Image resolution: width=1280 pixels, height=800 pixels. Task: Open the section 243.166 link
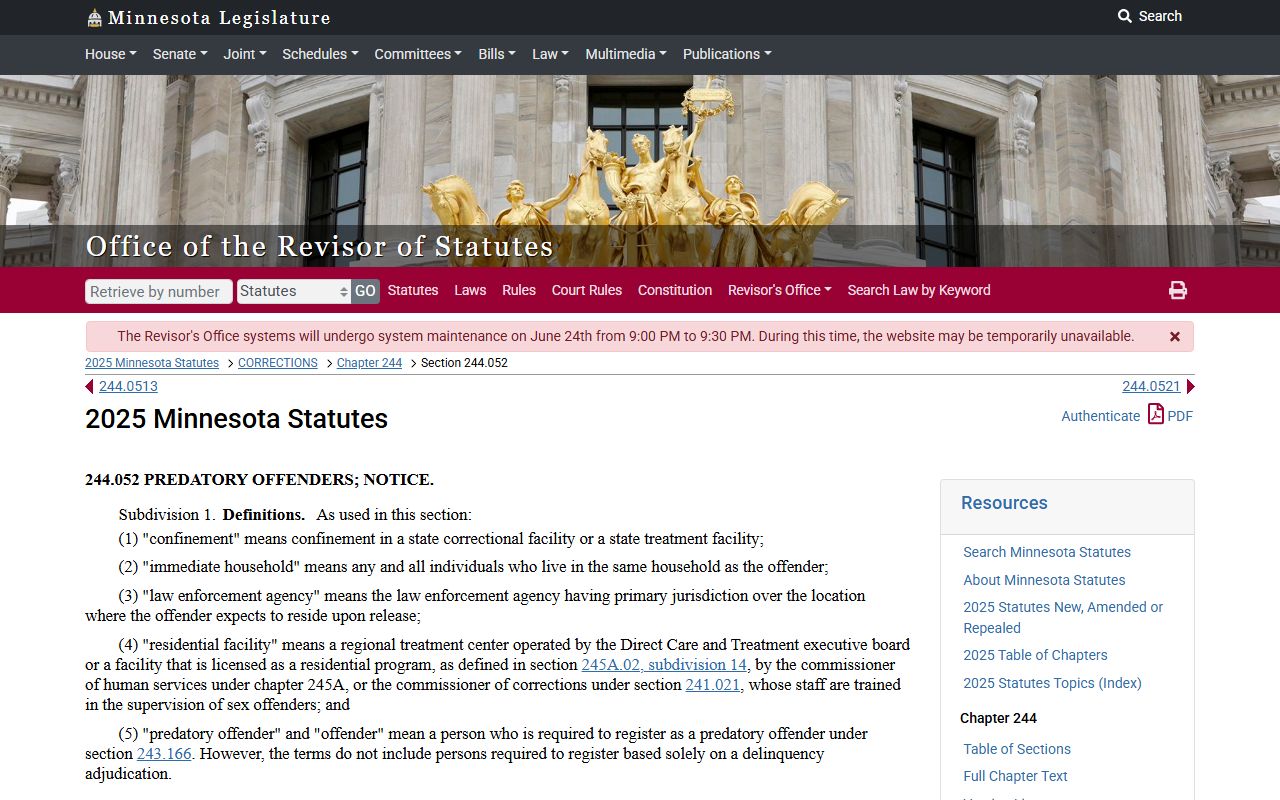point(164,753)
